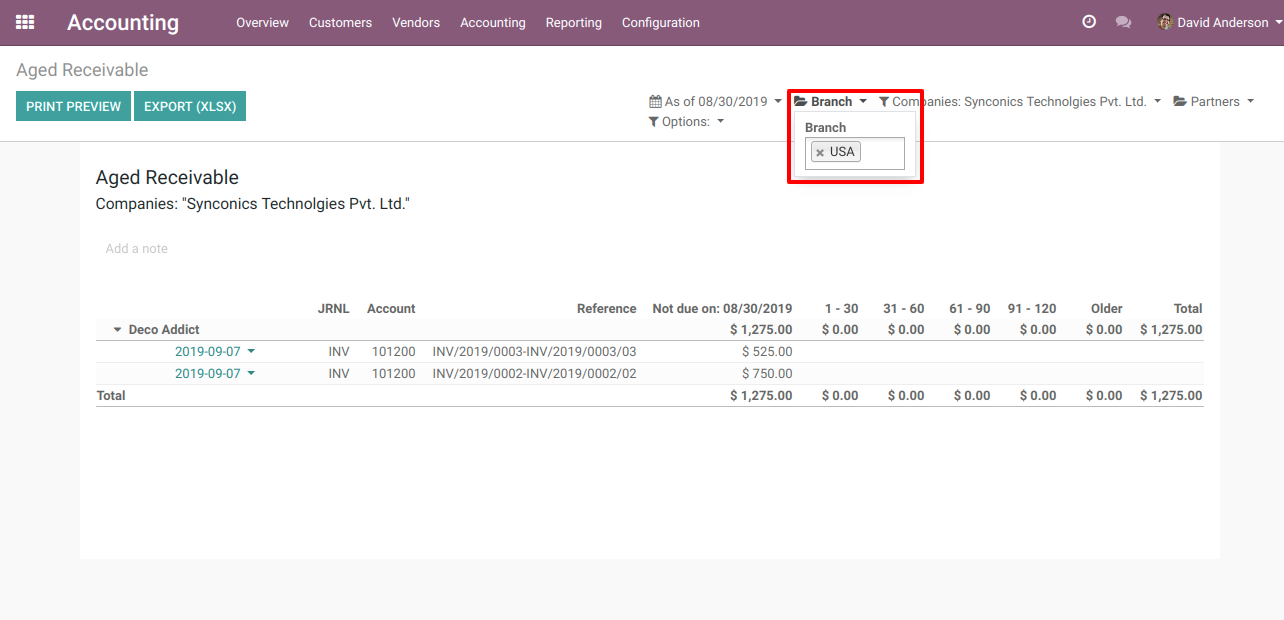
Task: Open the Vendors menu
Action: (416, 23)
